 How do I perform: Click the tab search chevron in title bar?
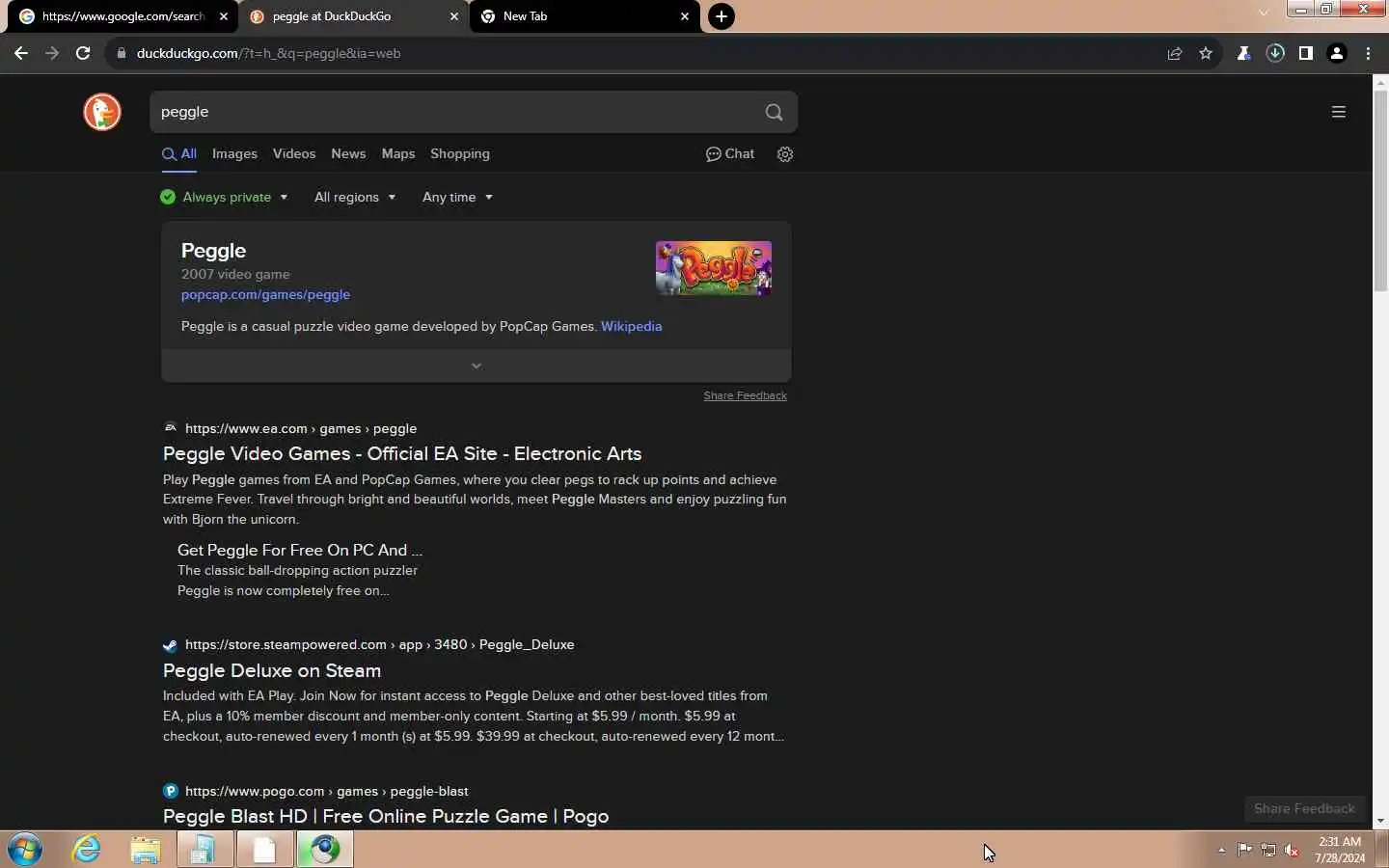coord(1264,13)
